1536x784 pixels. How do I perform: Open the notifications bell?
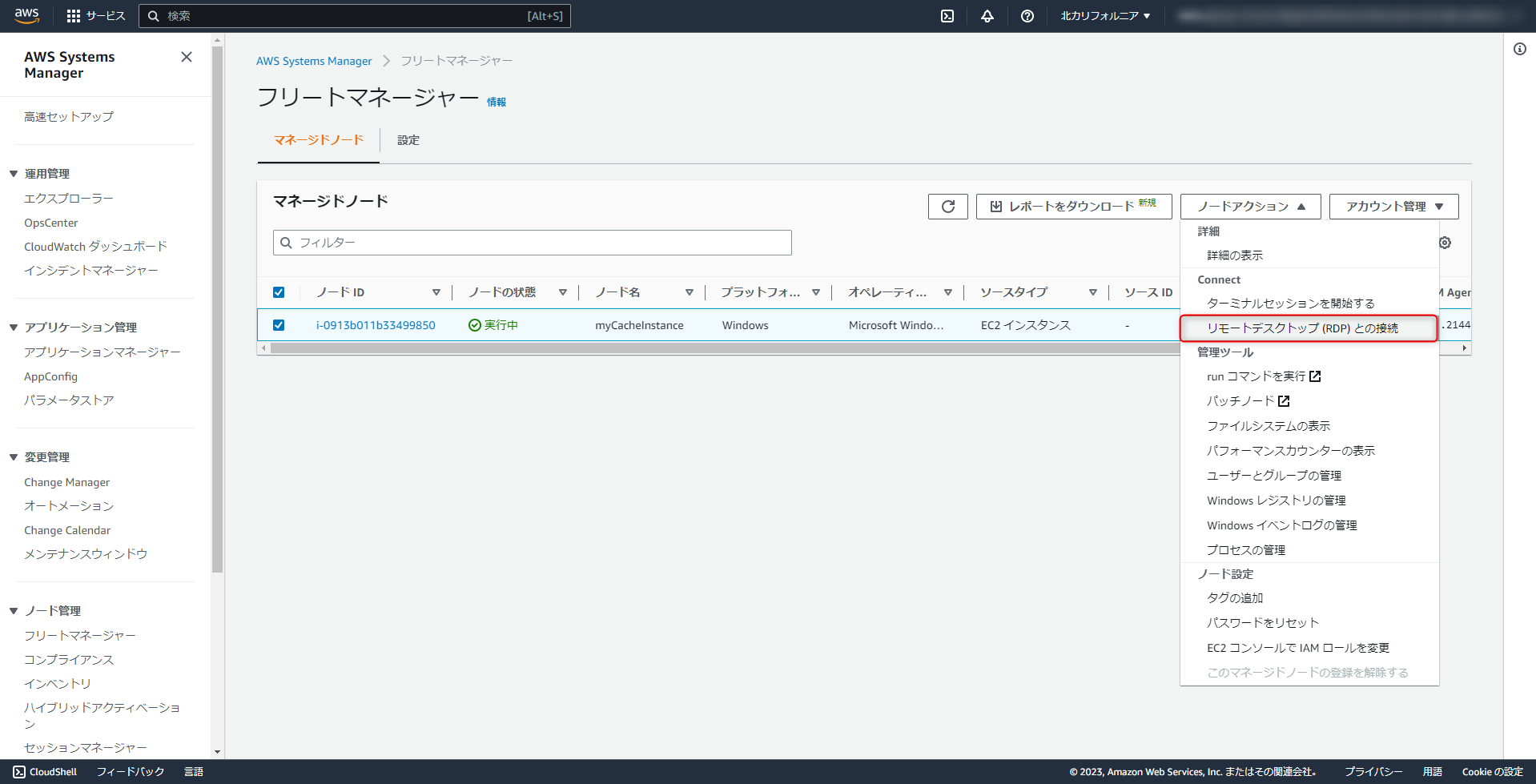coord(987,15)
